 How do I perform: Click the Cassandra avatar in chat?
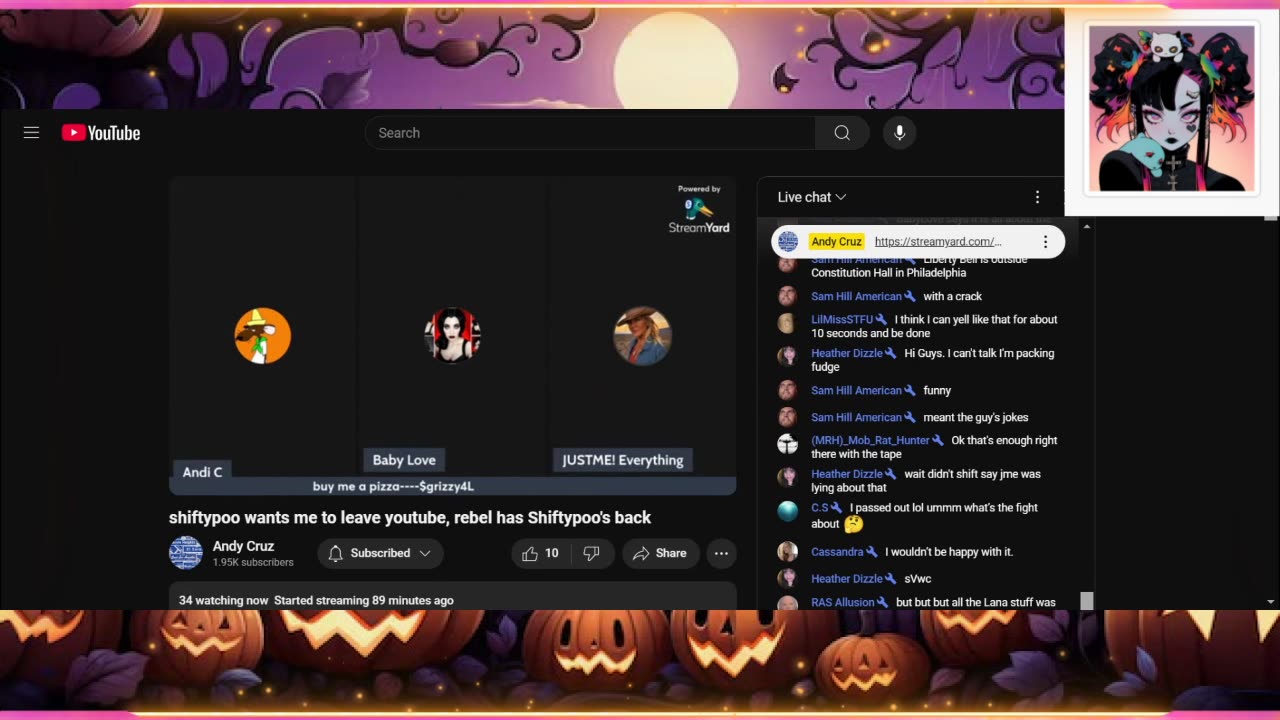[x=788, y=552]
